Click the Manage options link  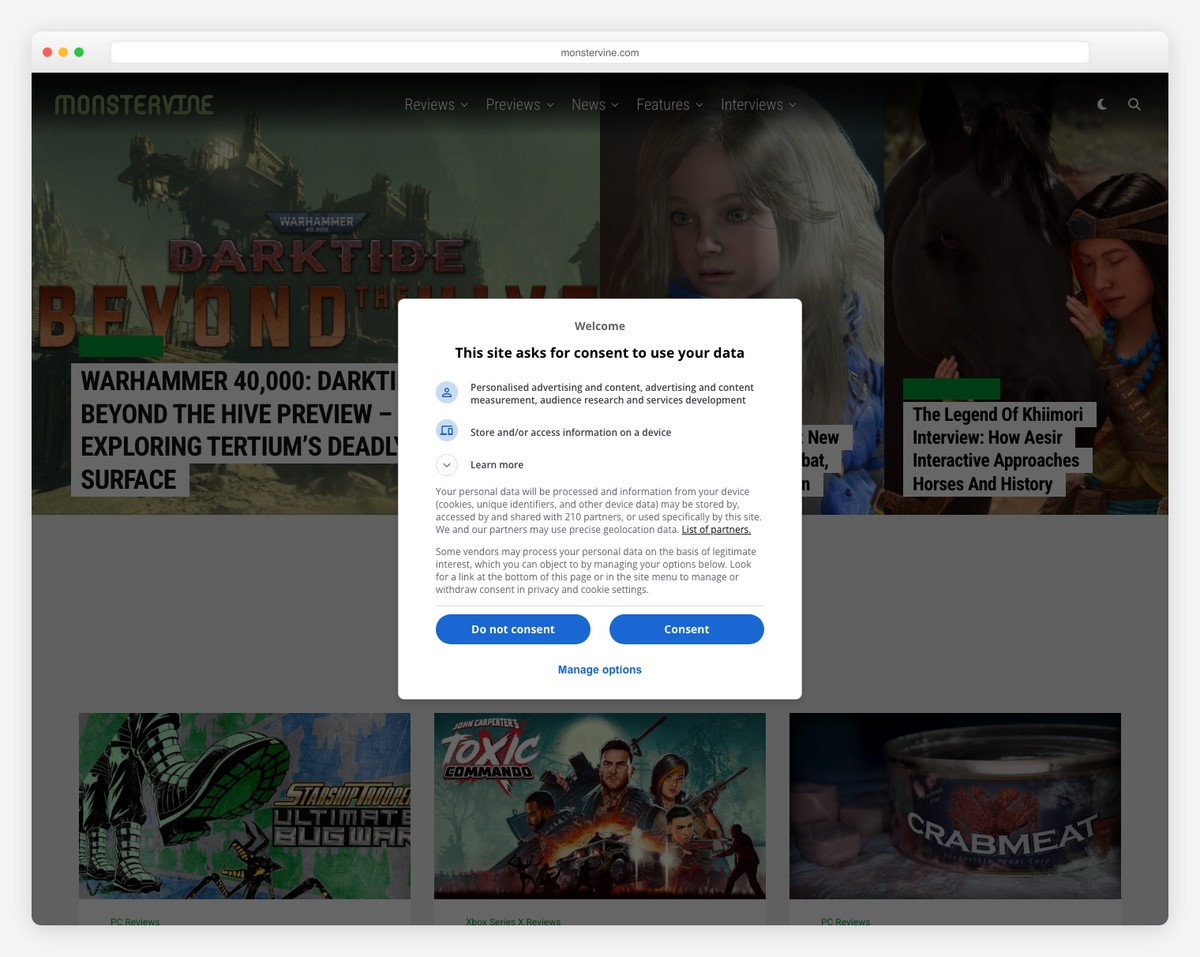tap(599, 669)
